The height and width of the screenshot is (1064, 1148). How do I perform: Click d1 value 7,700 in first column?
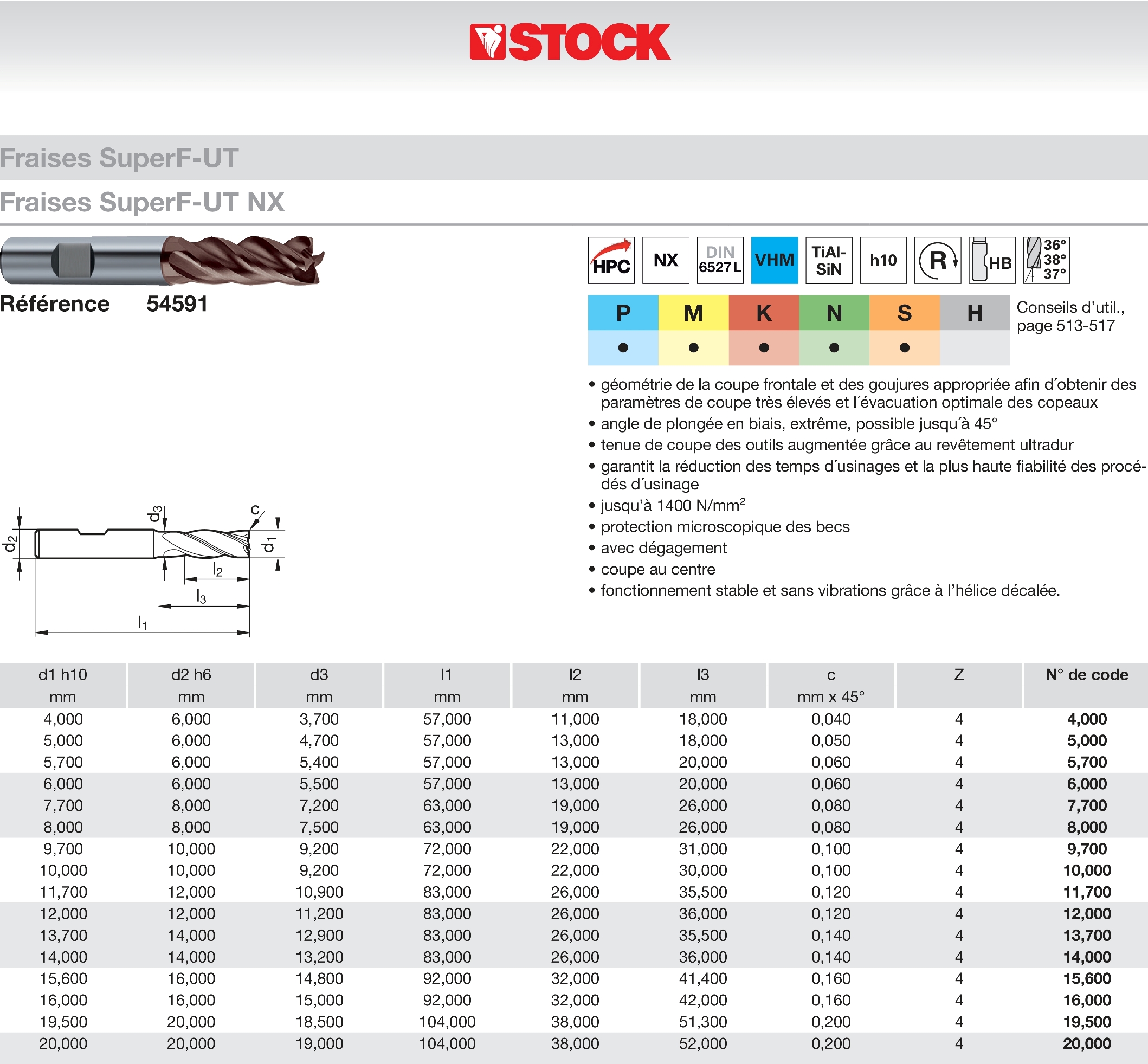[63, 805]
